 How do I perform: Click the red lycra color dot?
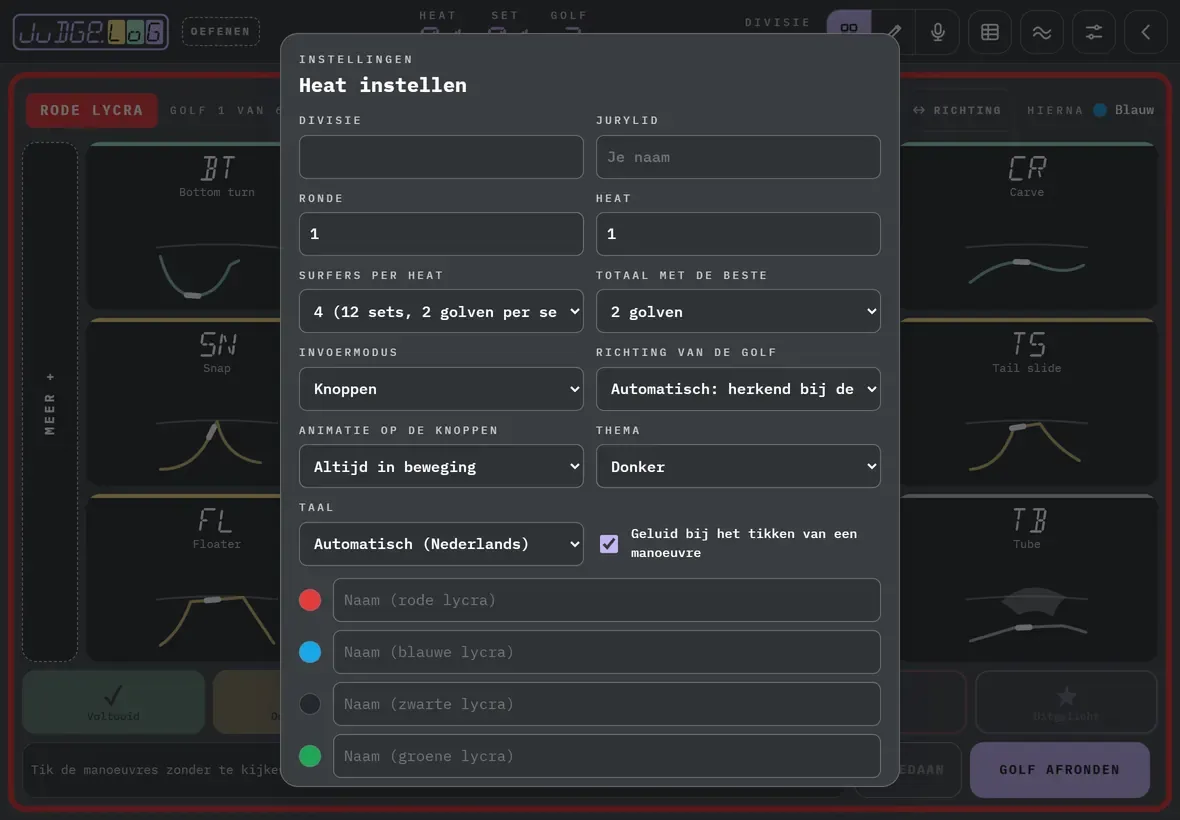click(x=310, y=600)
